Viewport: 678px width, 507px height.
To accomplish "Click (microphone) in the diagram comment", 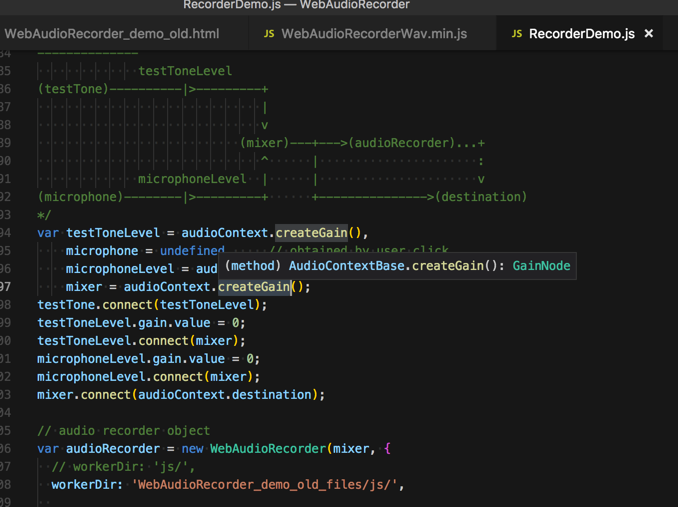I will coord(80,197).
